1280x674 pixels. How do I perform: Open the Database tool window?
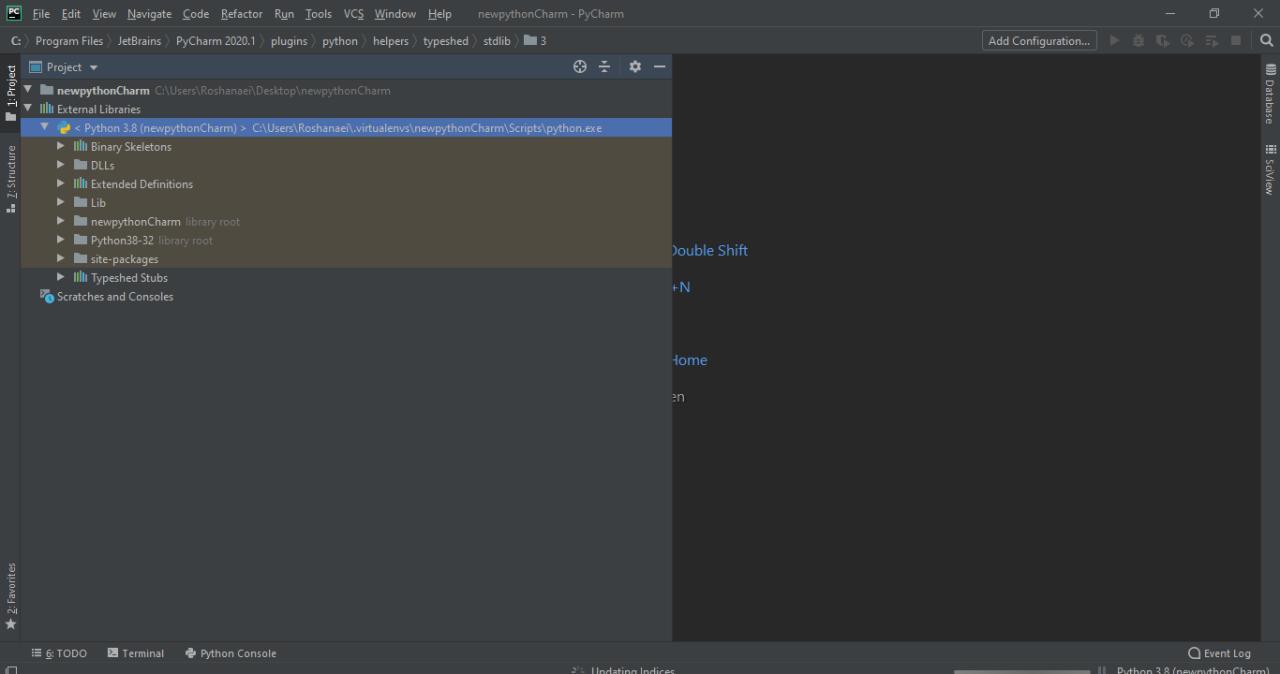1270,94
